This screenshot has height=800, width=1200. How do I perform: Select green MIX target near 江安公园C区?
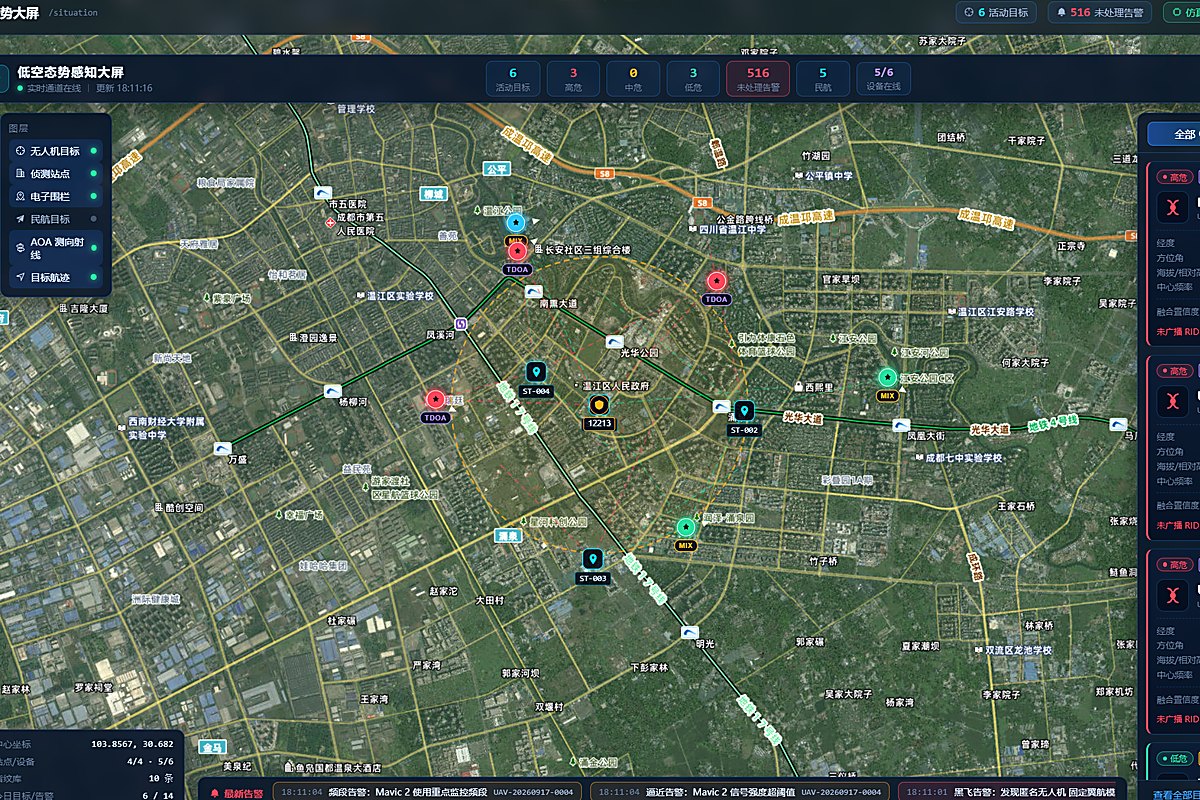click(x=887, y=377)
